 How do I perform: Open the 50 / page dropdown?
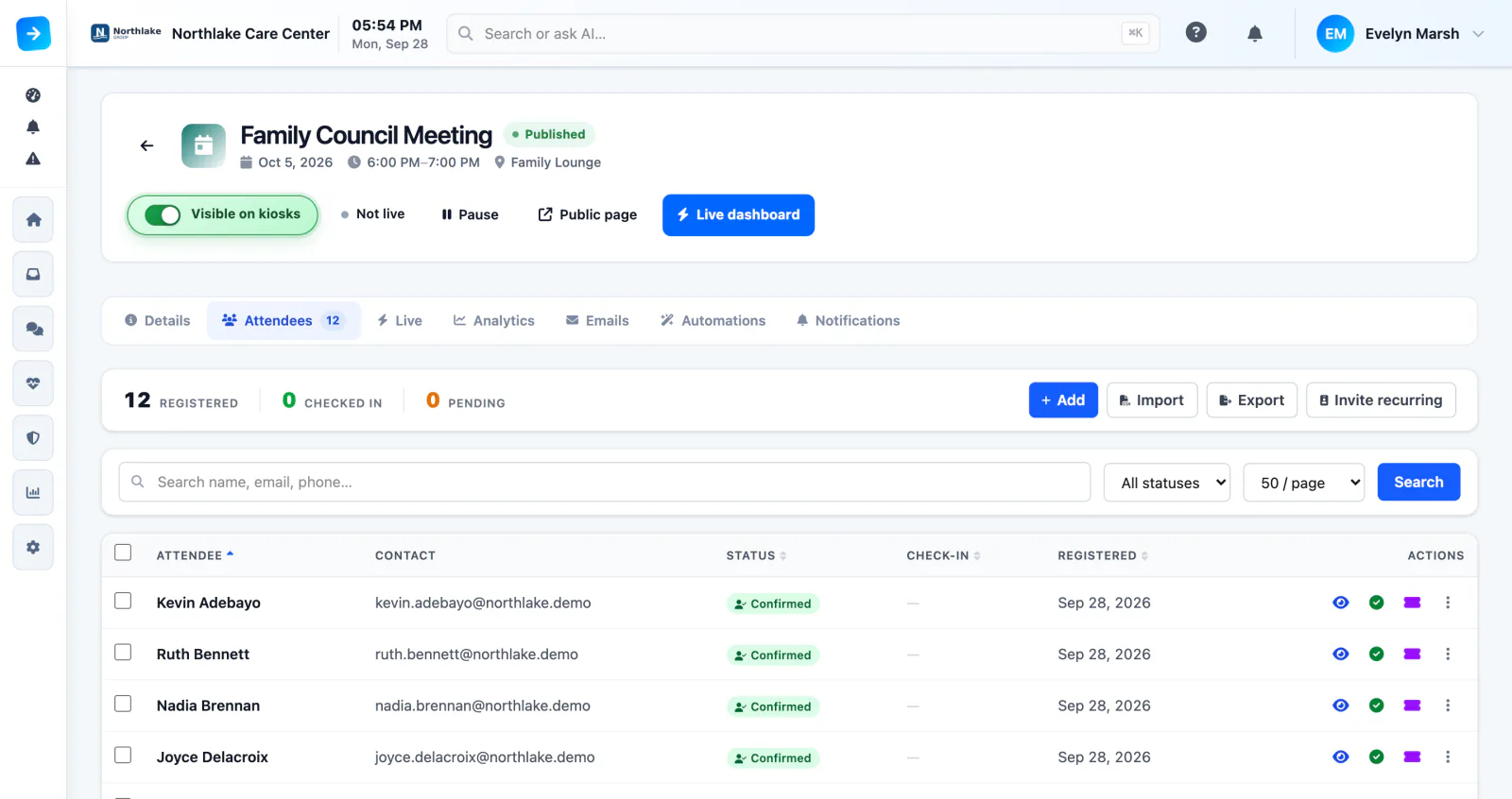(1304, 483)
